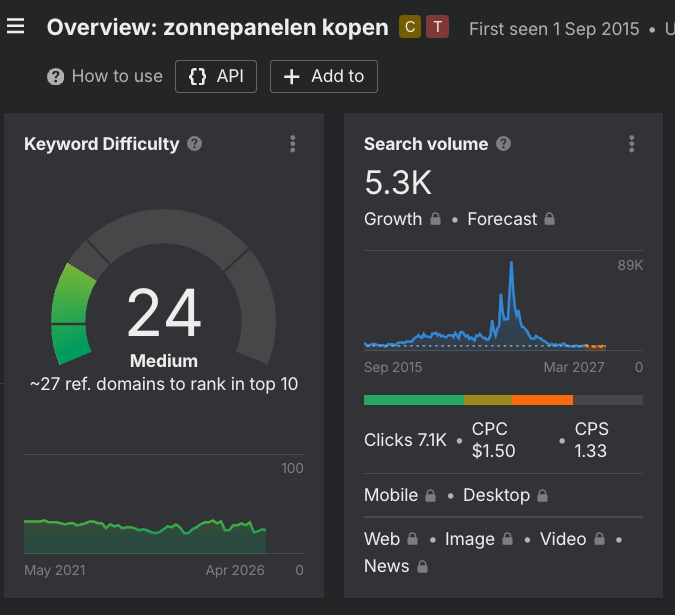Viewport: 675px width, 615px height.
Task: Click the ~27 ref. domains text
Action: [x=164, y=384]
